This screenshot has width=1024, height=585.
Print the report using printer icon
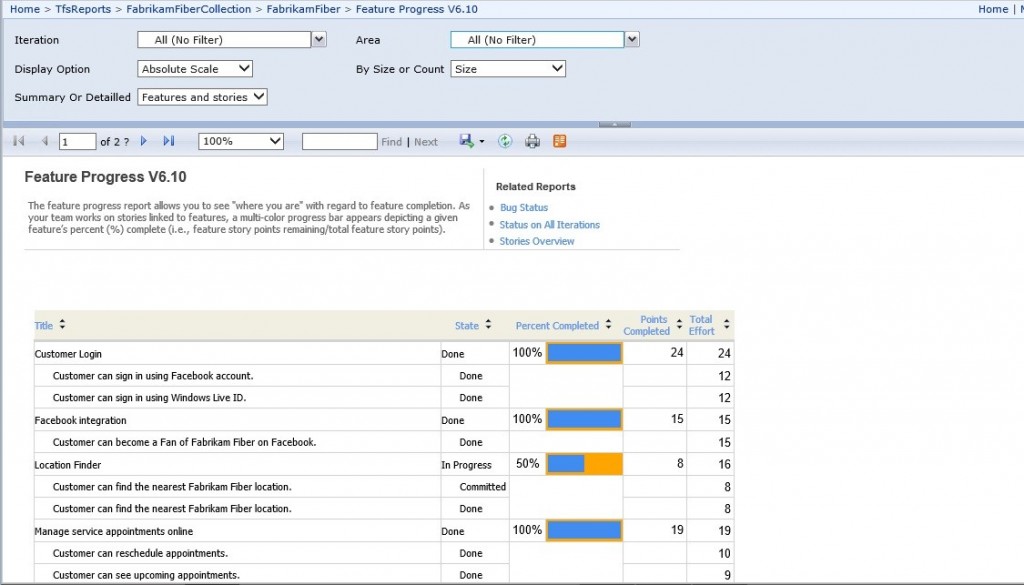532,141
